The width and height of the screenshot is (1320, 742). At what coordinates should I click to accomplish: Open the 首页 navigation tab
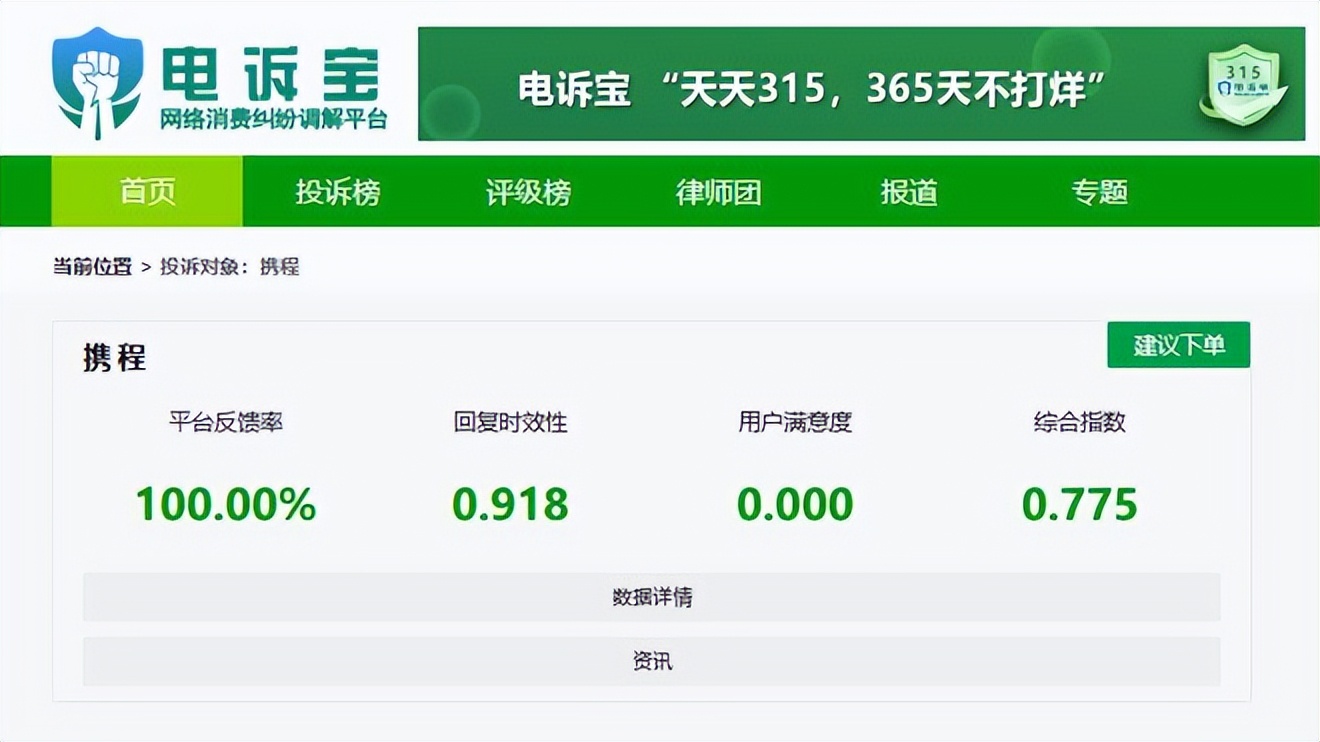click(147, 191)
